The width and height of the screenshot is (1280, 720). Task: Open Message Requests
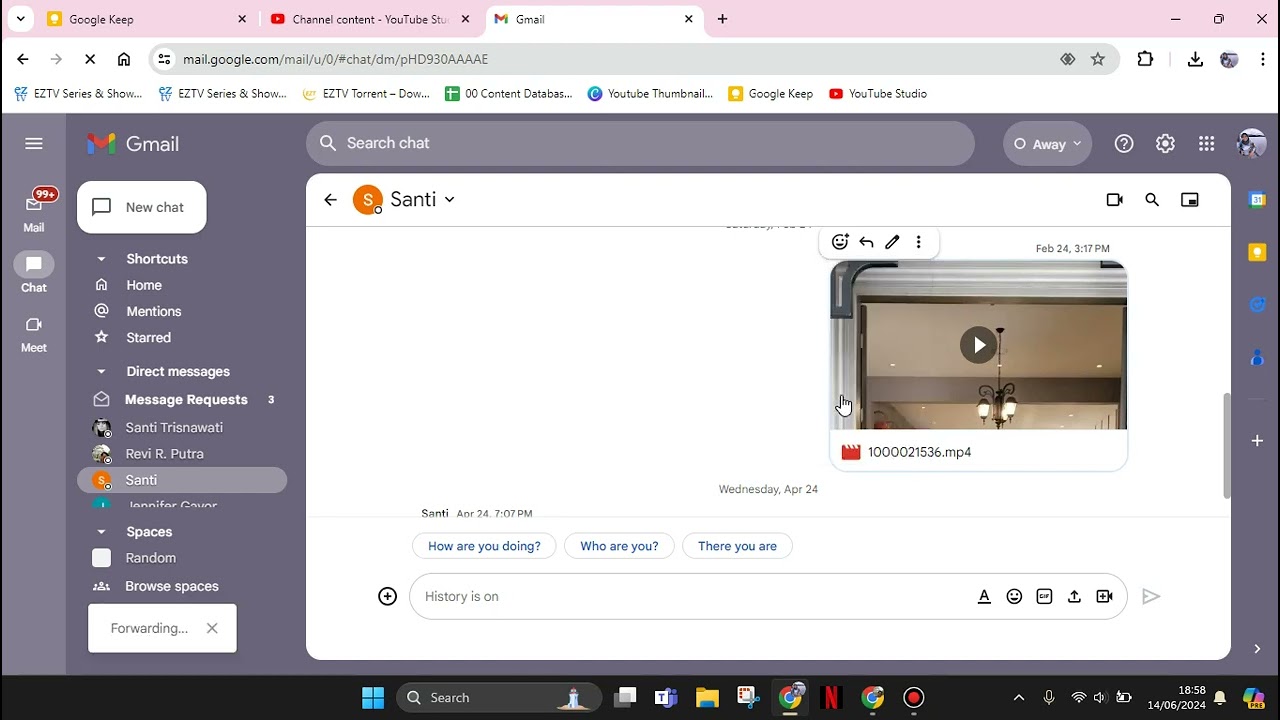click(185, 399)
